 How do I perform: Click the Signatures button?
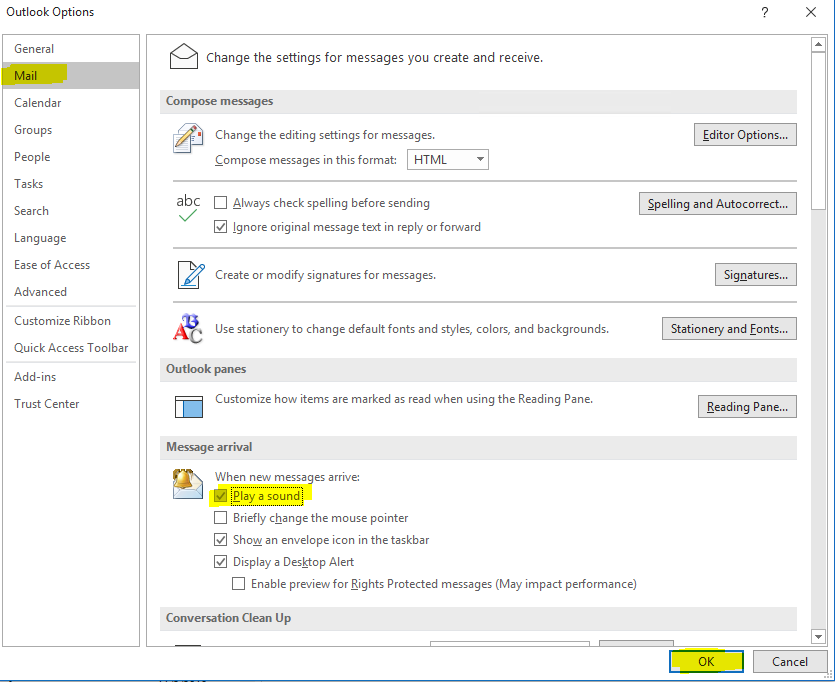[x=756, y=275]
